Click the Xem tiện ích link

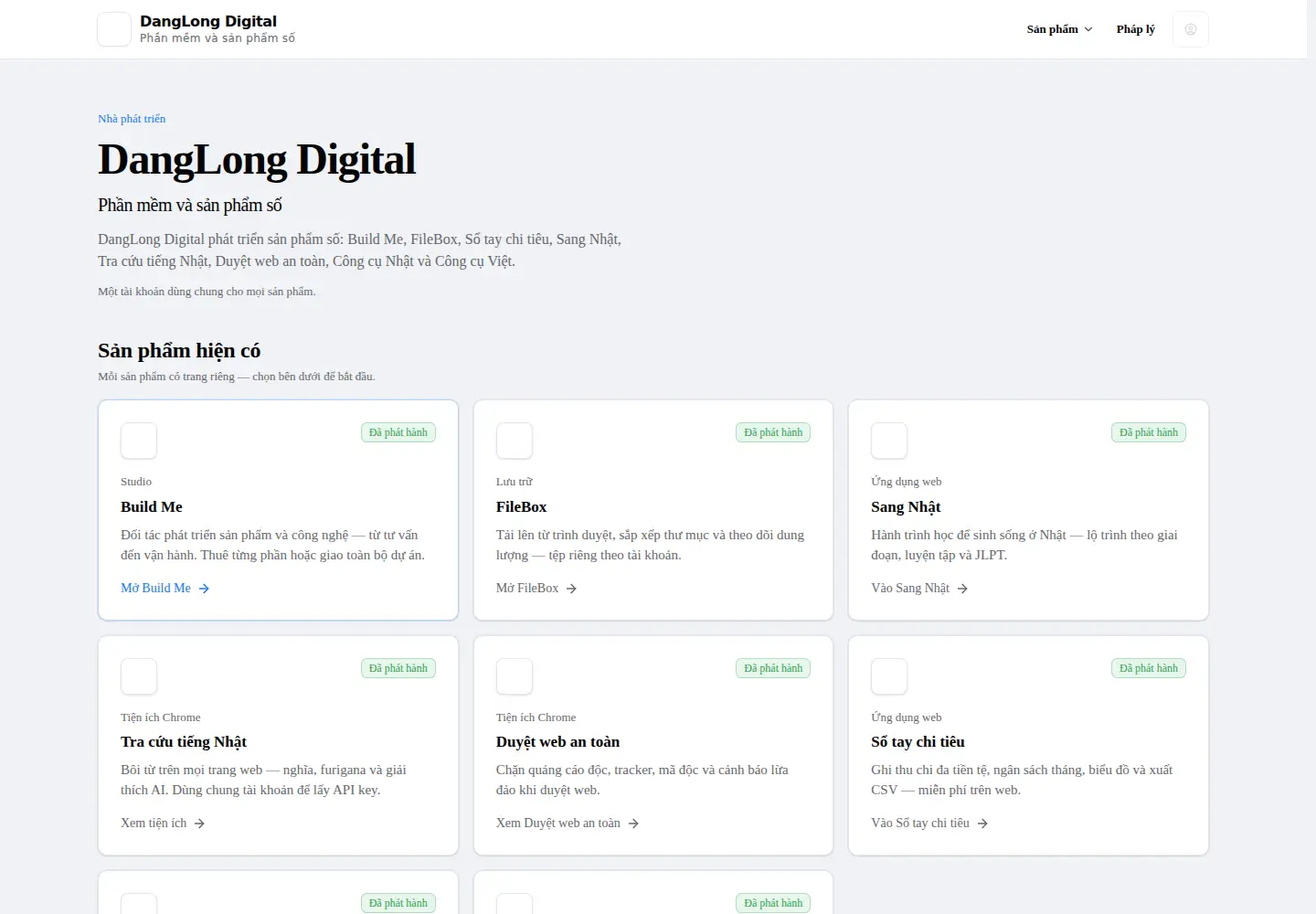[163, 824]
